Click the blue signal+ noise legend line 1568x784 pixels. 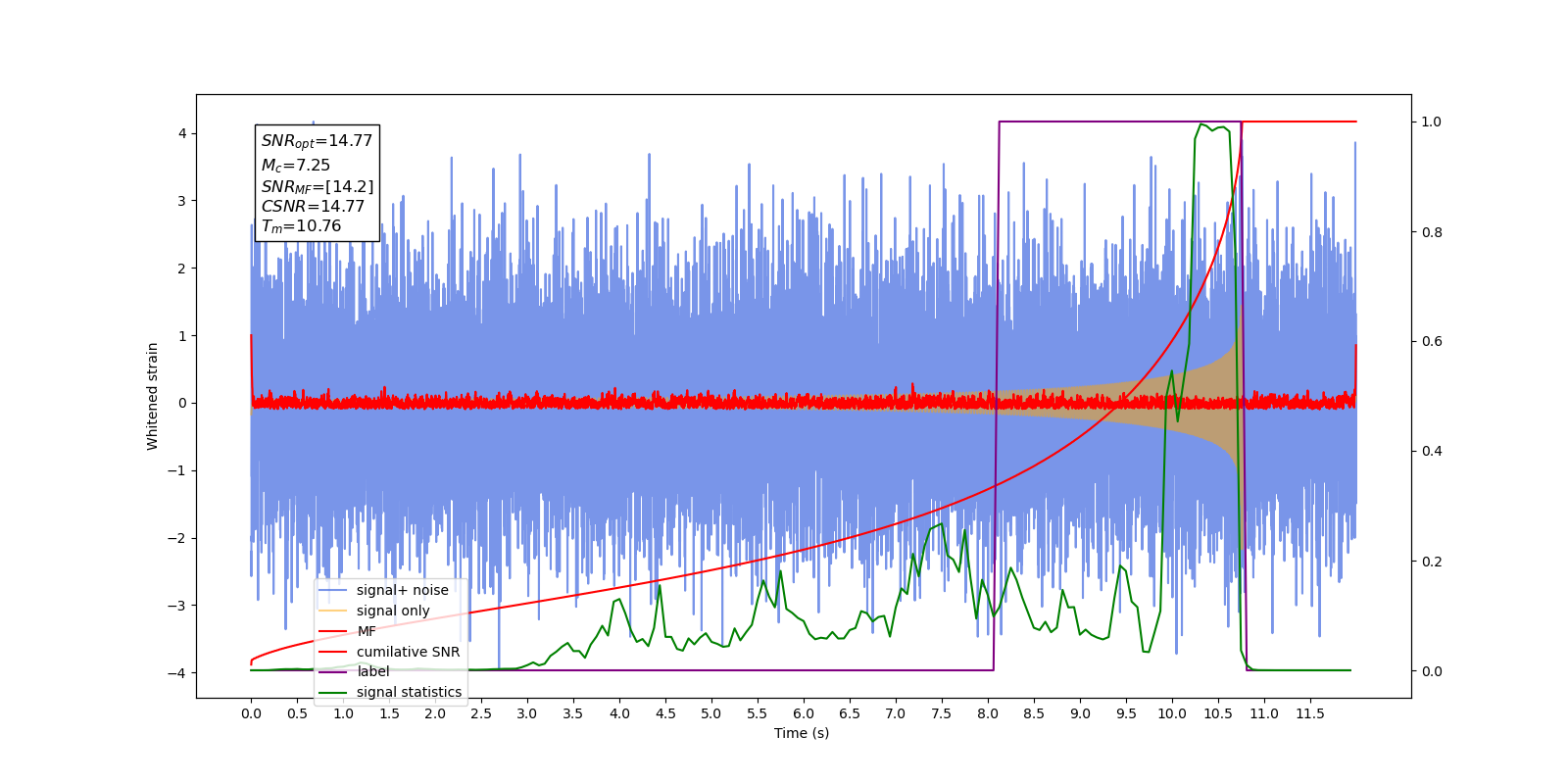(x=333, y=590)
